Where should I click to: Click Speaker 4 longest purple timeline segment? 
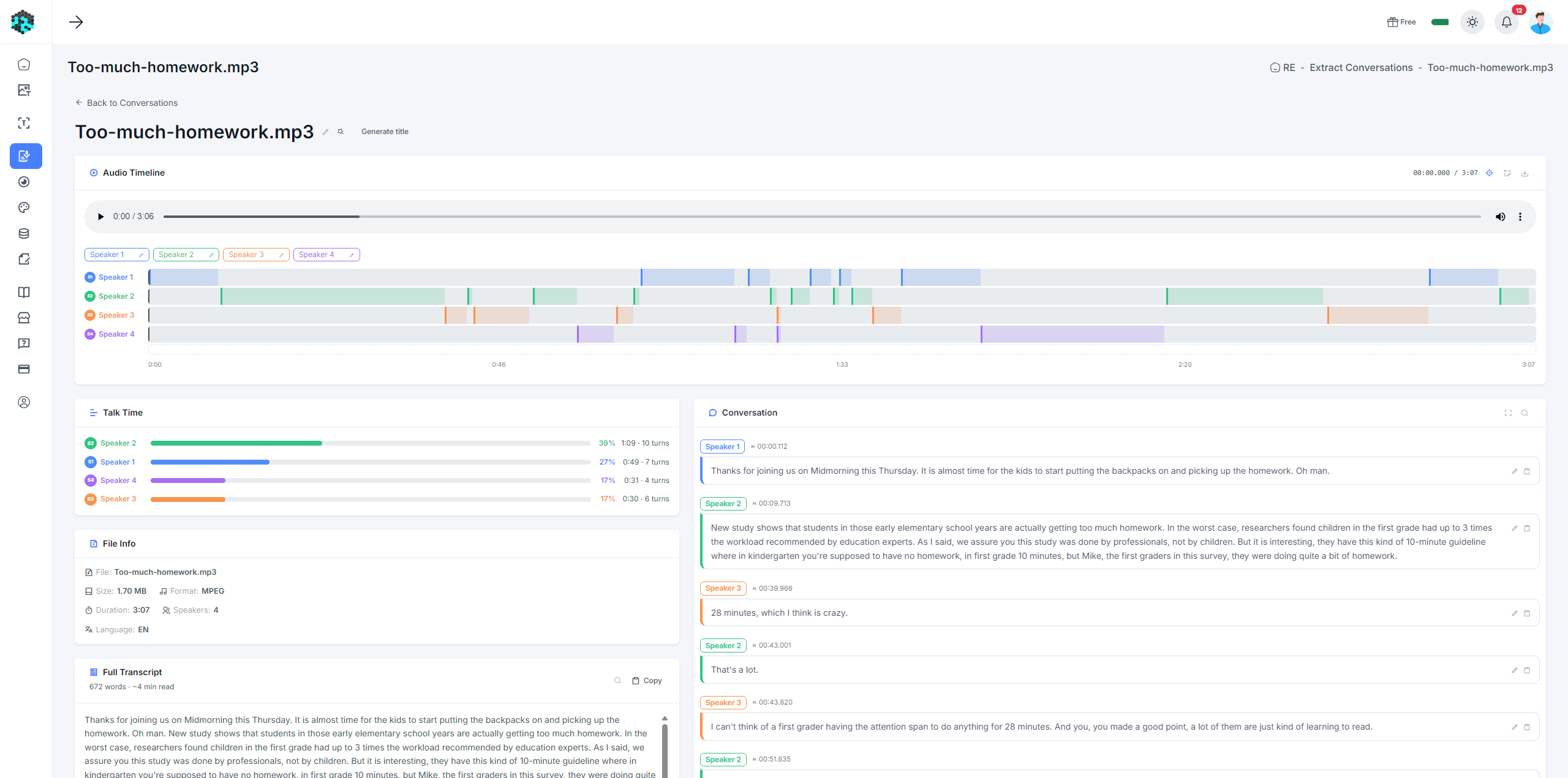[x=1072, y=334]
